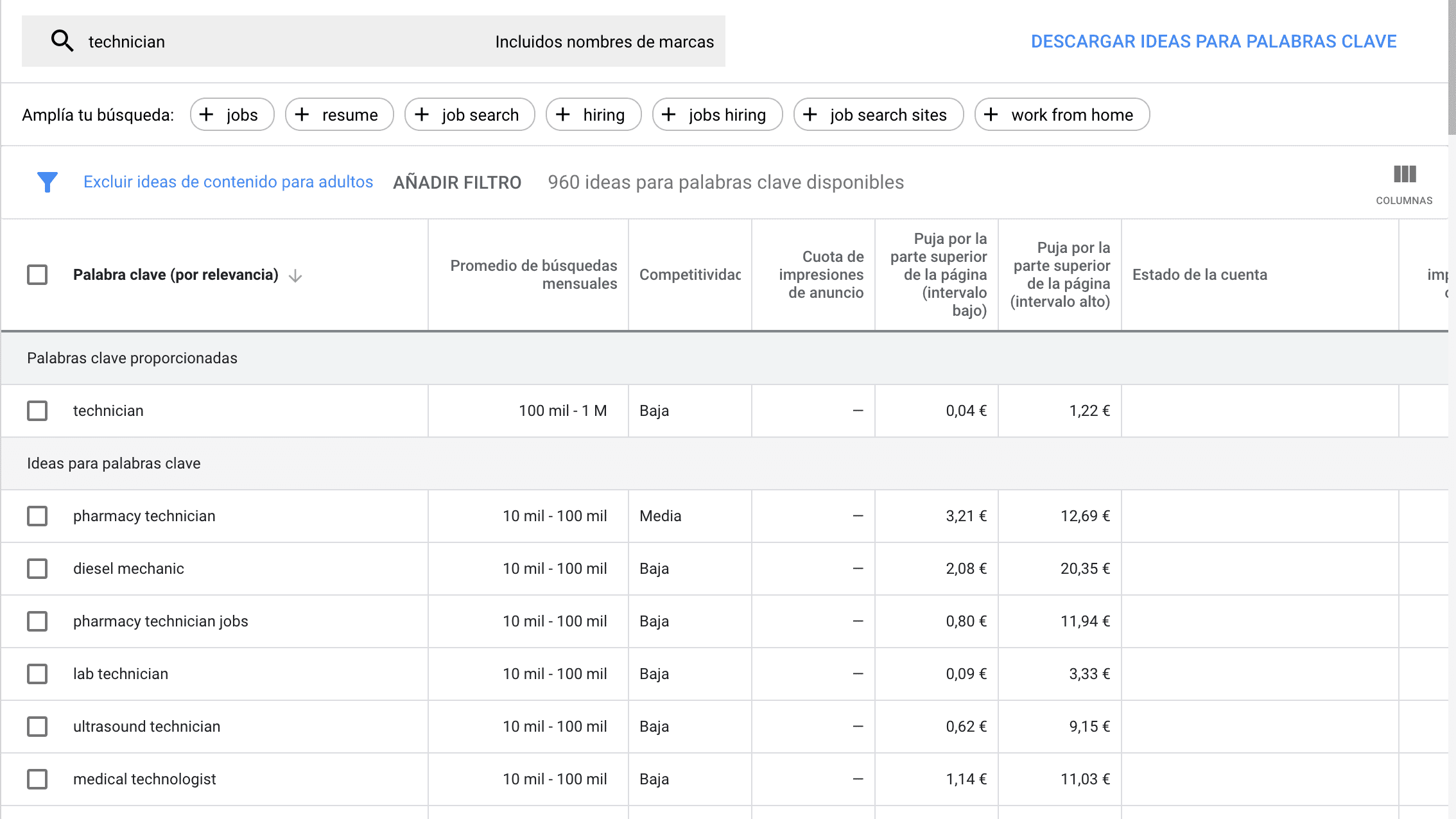Select the lab technician row checkbox

(37, 674)
